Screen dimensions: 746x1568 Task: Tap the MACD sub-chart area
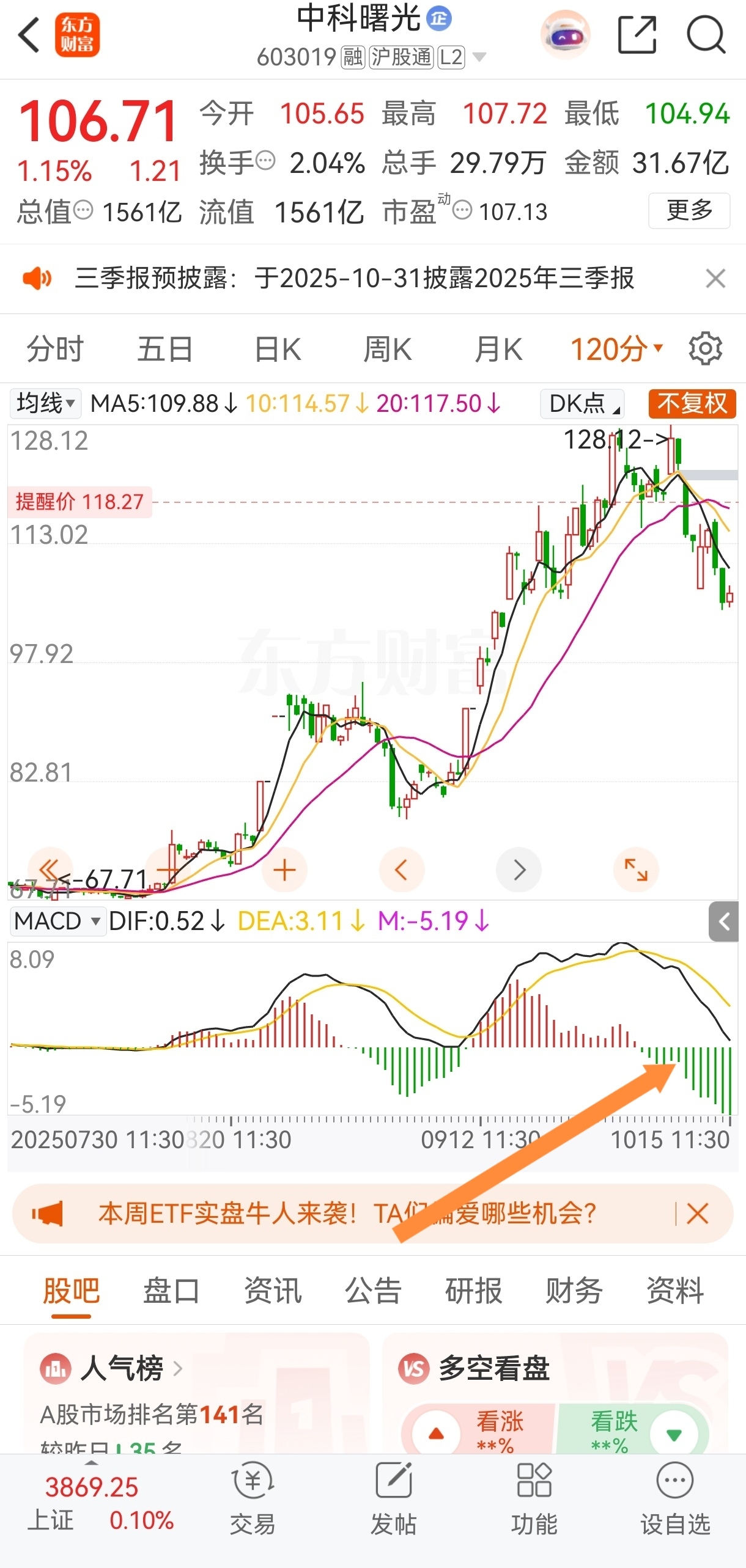[372, 1030]
